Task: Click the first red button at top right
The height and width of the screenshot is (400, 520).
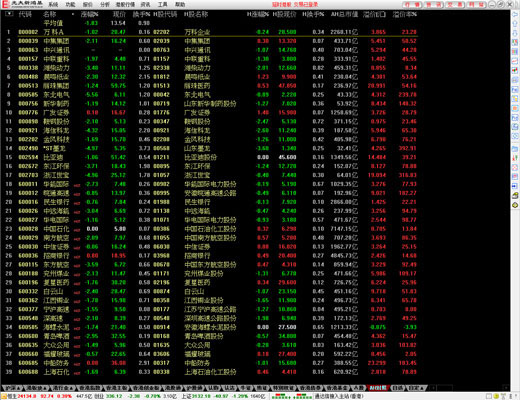Action: (413, 5)
